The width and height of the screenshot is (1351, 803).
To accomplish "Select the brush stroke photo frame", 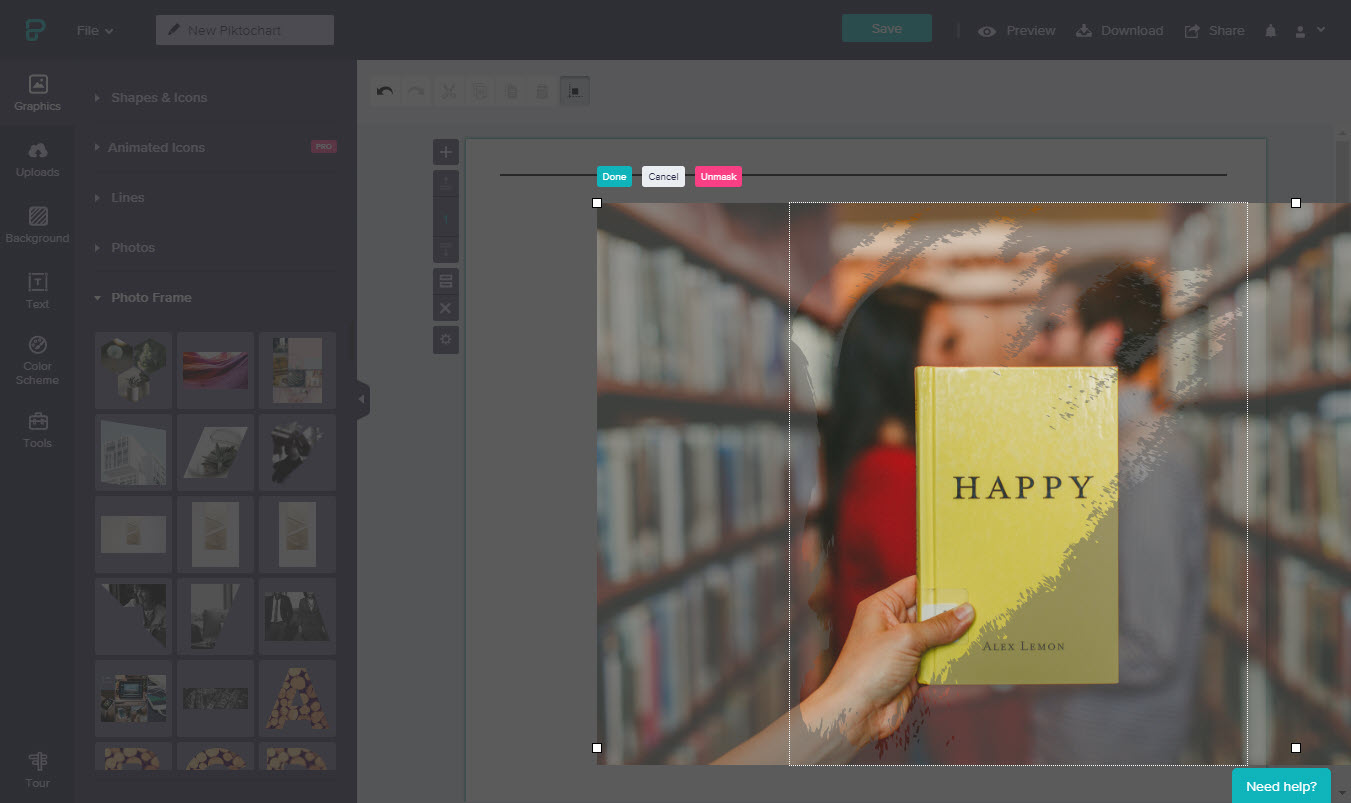I will pos(298,452).
